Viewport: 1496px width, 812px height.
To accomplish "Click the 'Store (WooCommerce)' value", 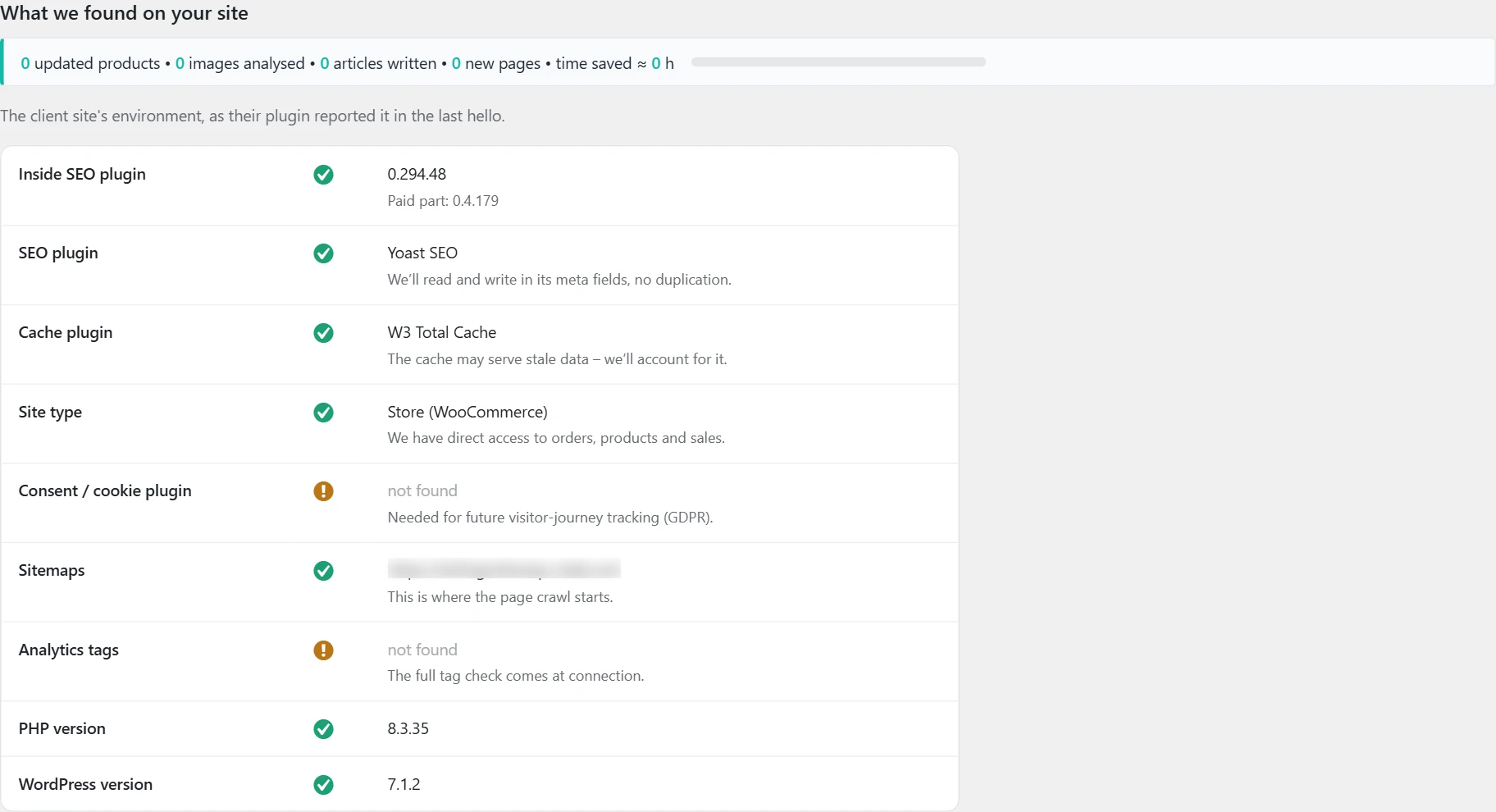I will click(467, 412).
